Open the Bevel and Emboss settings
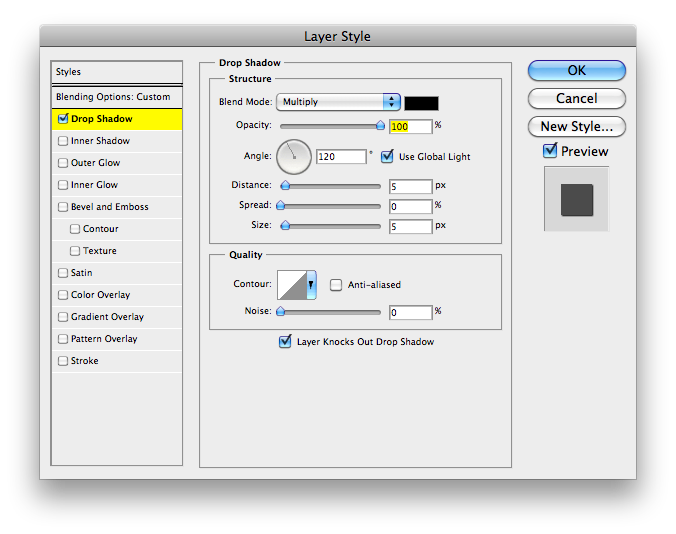 [x=109, y=207]
